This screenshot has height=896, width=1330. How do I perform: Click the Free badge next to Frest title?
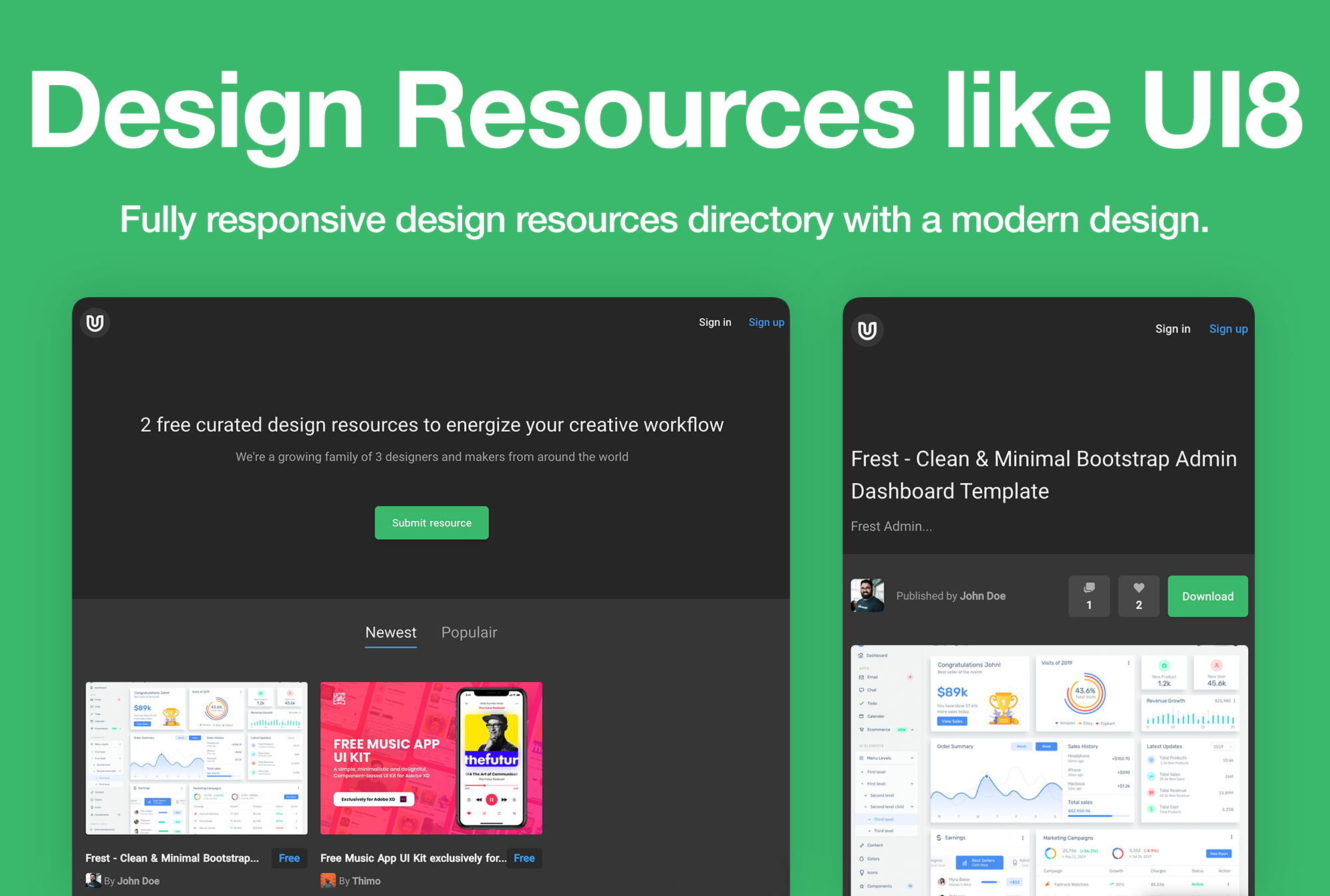click(289, 858)
